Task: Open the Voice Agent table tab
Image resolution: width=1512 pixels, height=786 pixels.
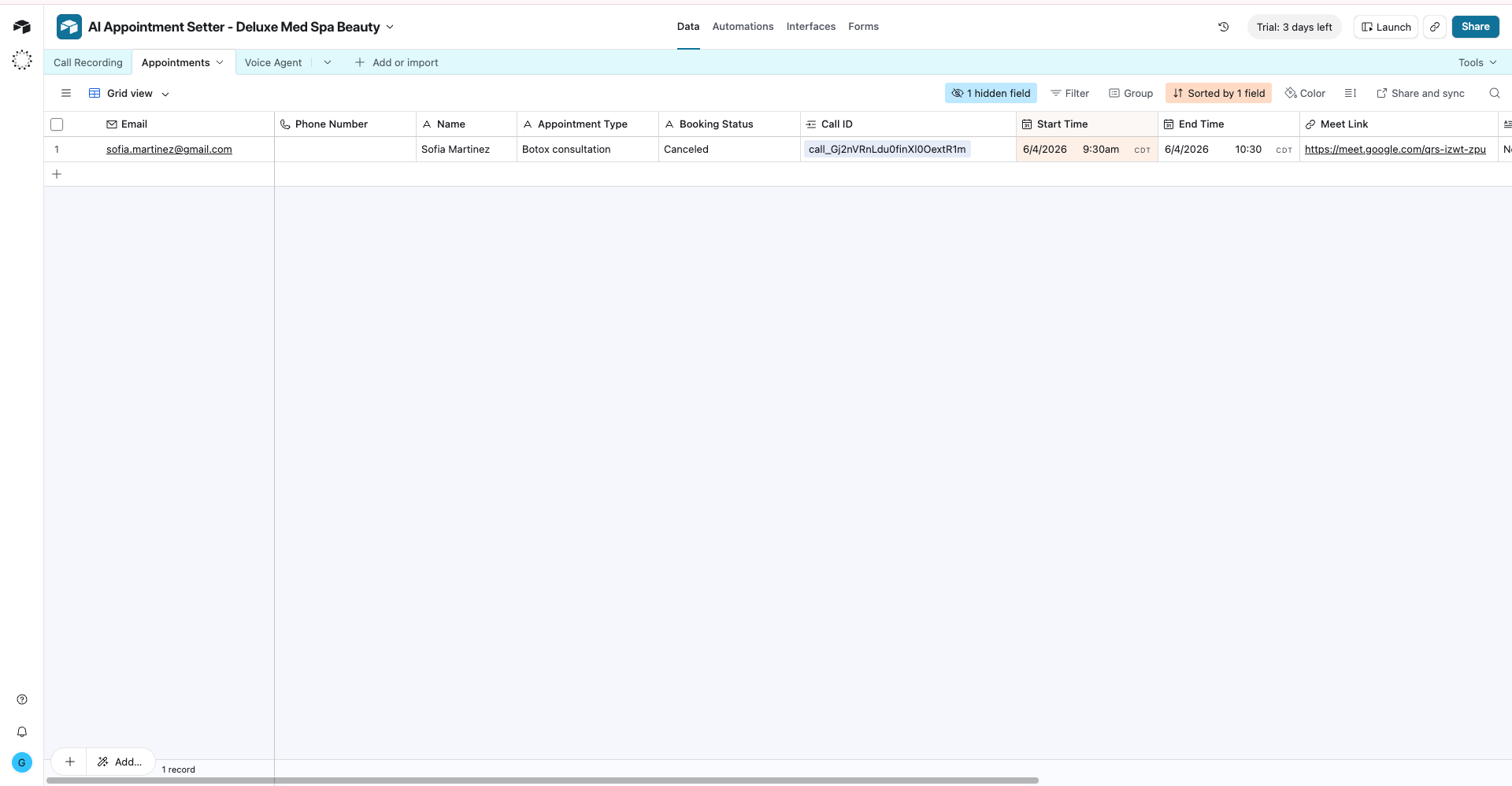Action: click(x=273, y=62)
